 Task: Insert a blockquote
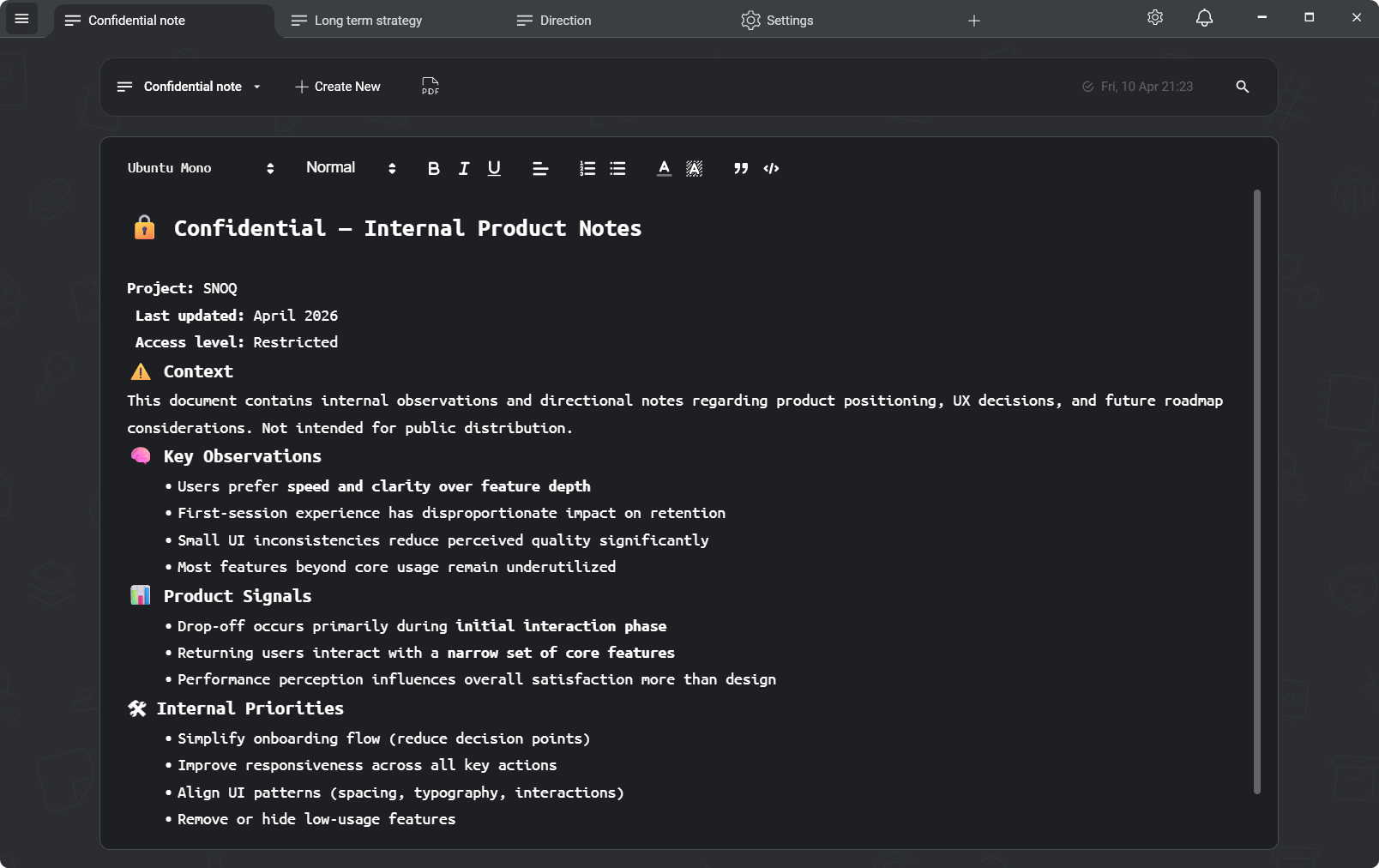[740, 169]
